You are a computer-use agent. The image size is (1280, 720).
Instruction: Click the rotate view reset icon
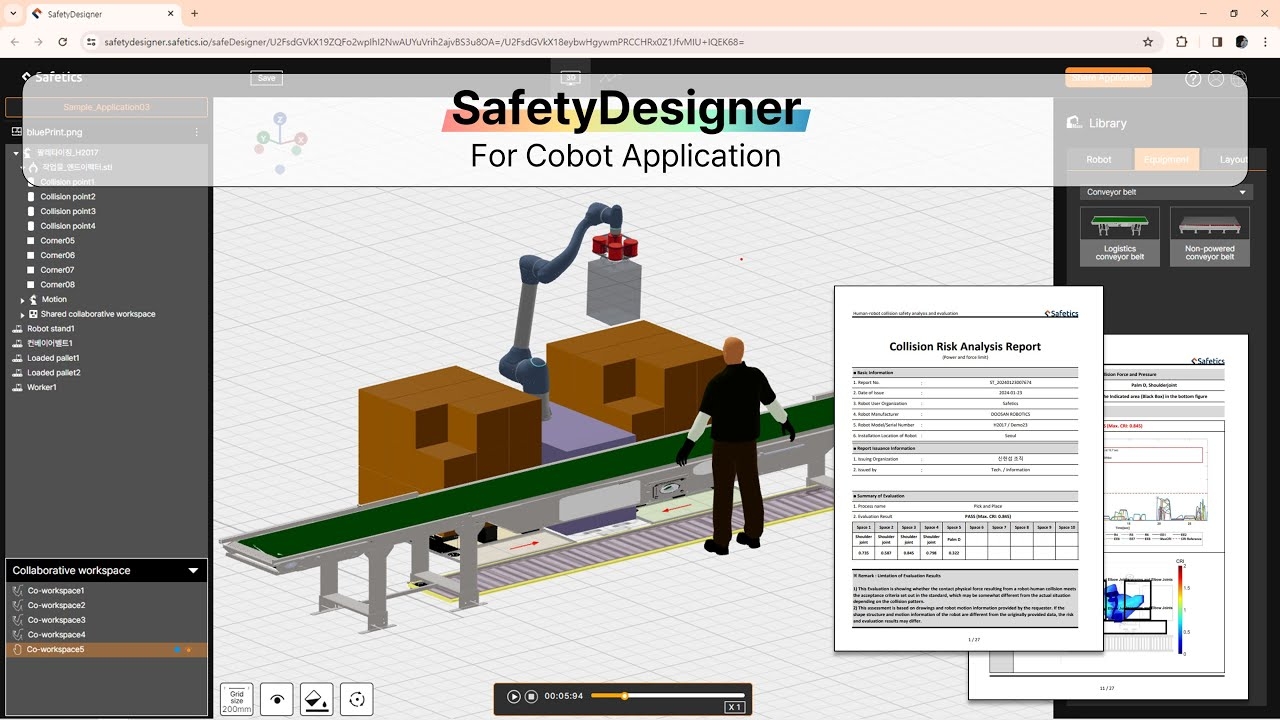pyautogui.click(x=357, y=700)
